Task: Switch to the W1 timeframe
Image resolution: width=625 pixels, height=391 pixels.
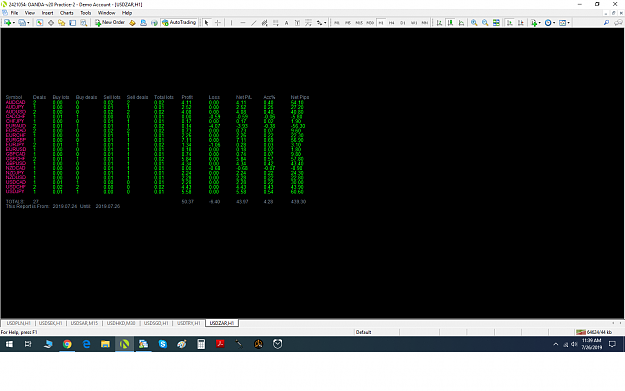Action: coord(414,23)
